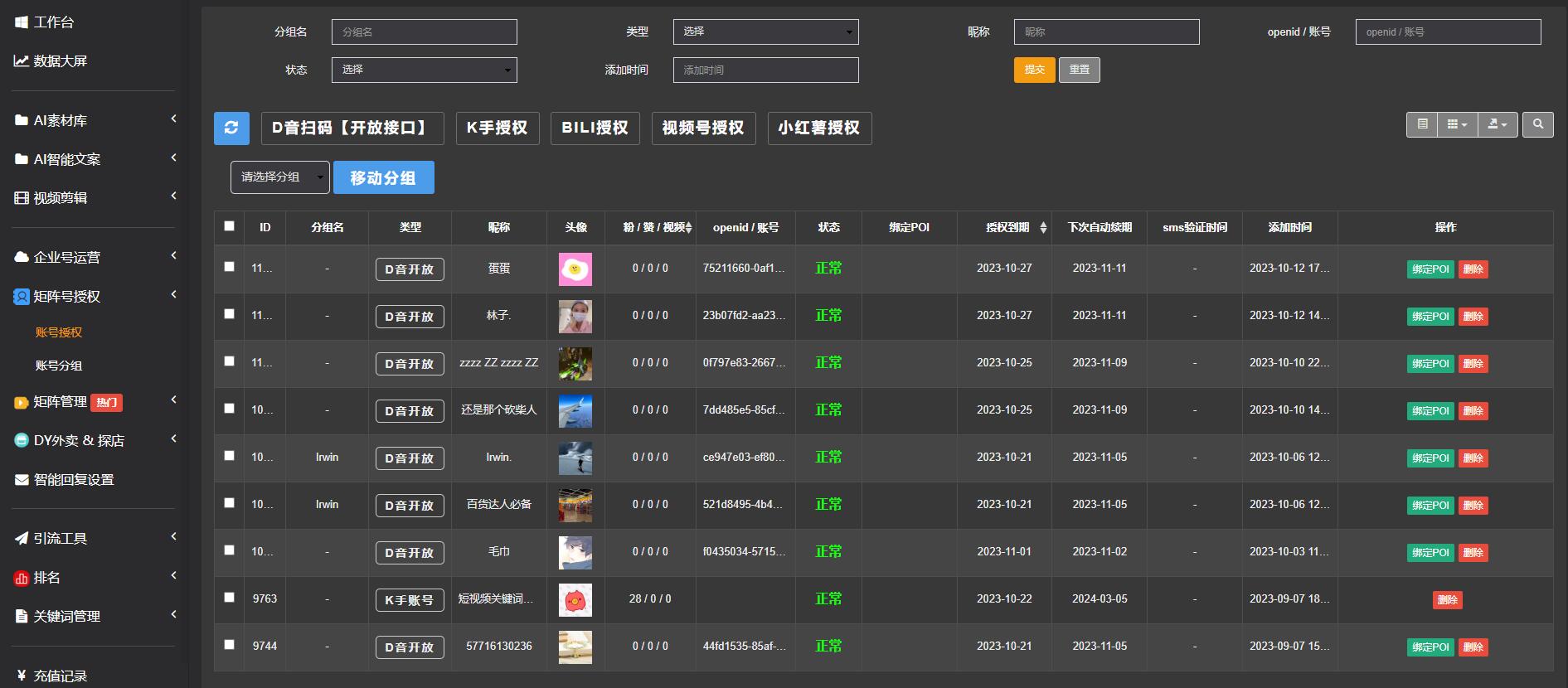
Task: Open the 账号分组 submenu item
Action: pyautogui.click(x=59, y=366)
